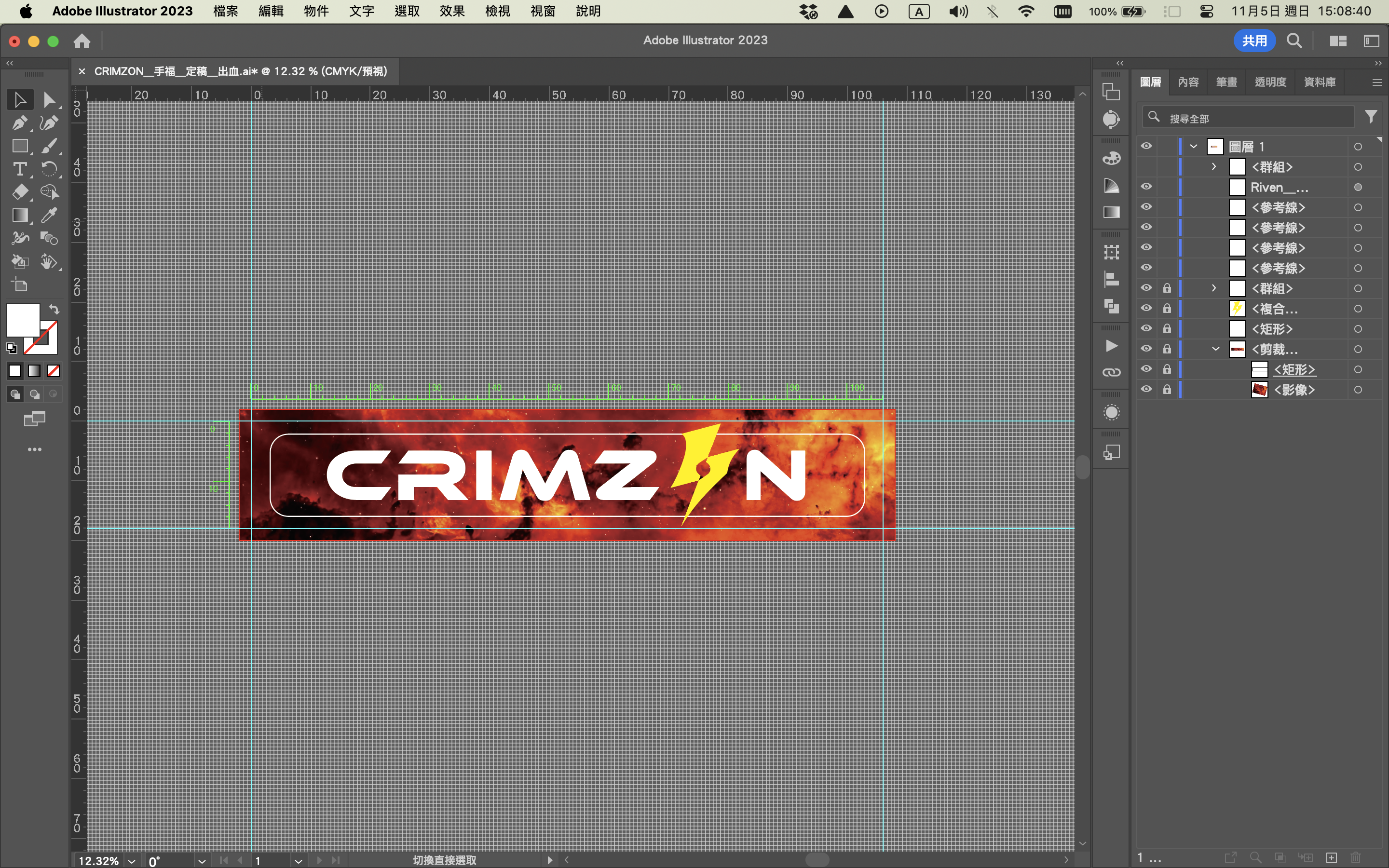Switch to the 筆畫 tab
The height and width of the screenshot is (868, 1389).
point(1226,82)
